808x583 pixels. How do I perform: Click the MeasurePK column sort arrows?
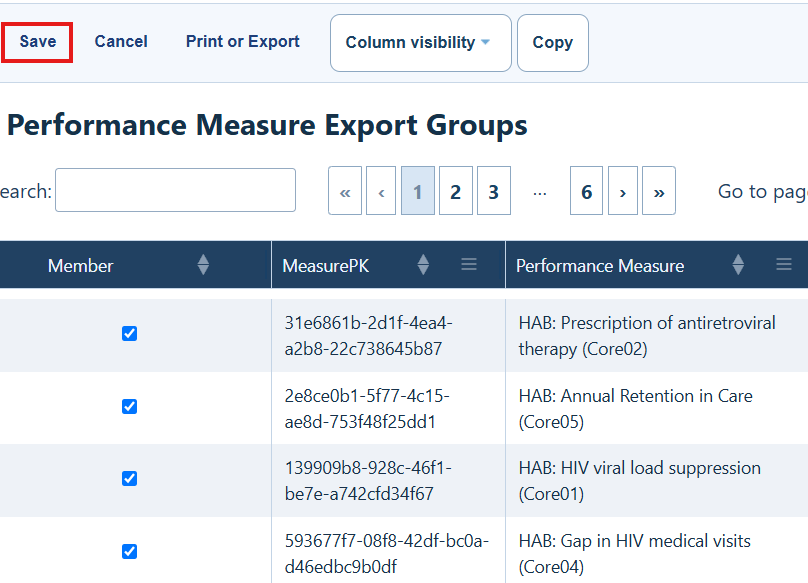423,264
